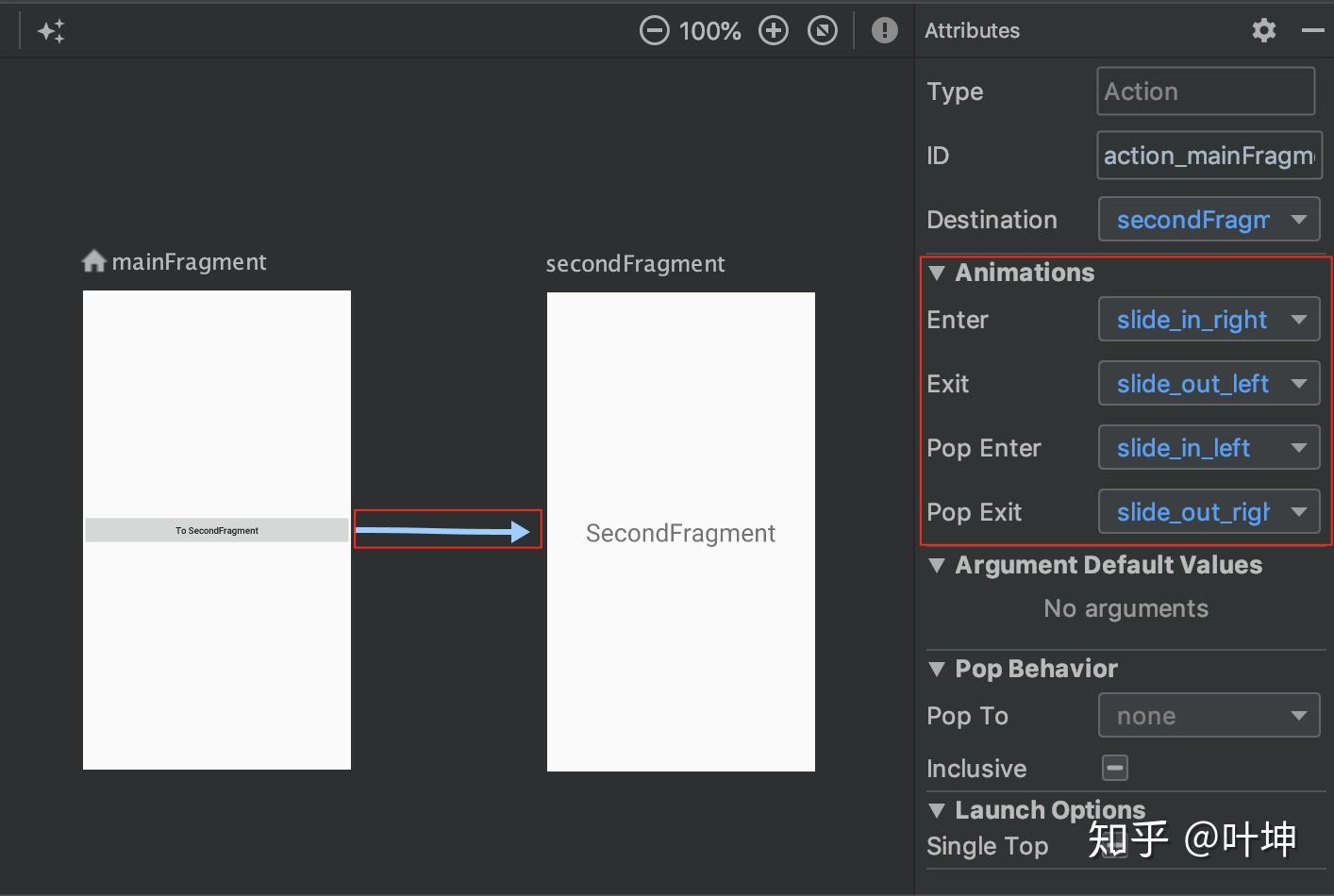
Task: Collapse the Animations section
Action: click(x=937, y=273)
